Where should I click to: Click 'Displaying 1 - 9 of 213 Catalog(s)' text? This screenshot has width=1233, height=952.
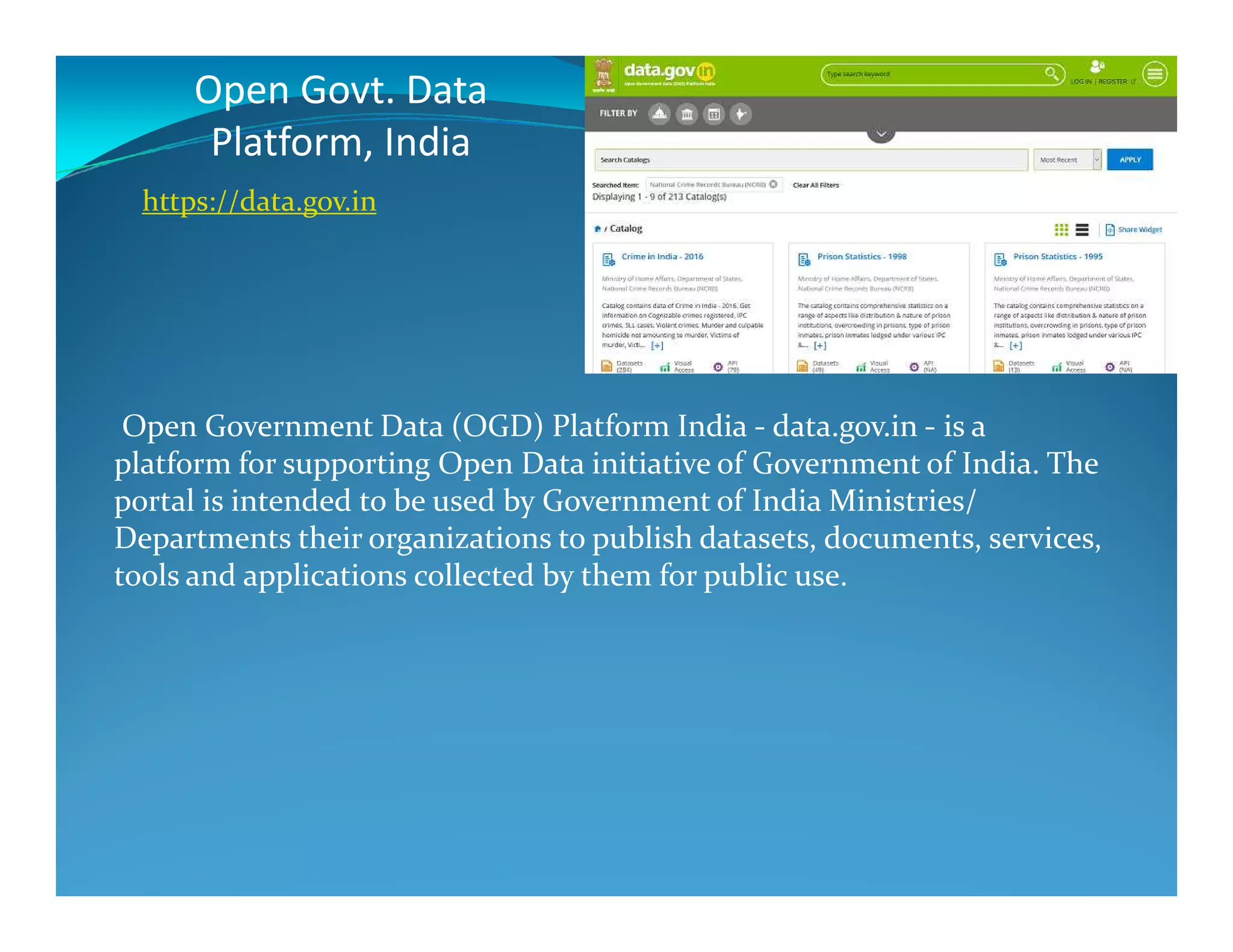659,197
